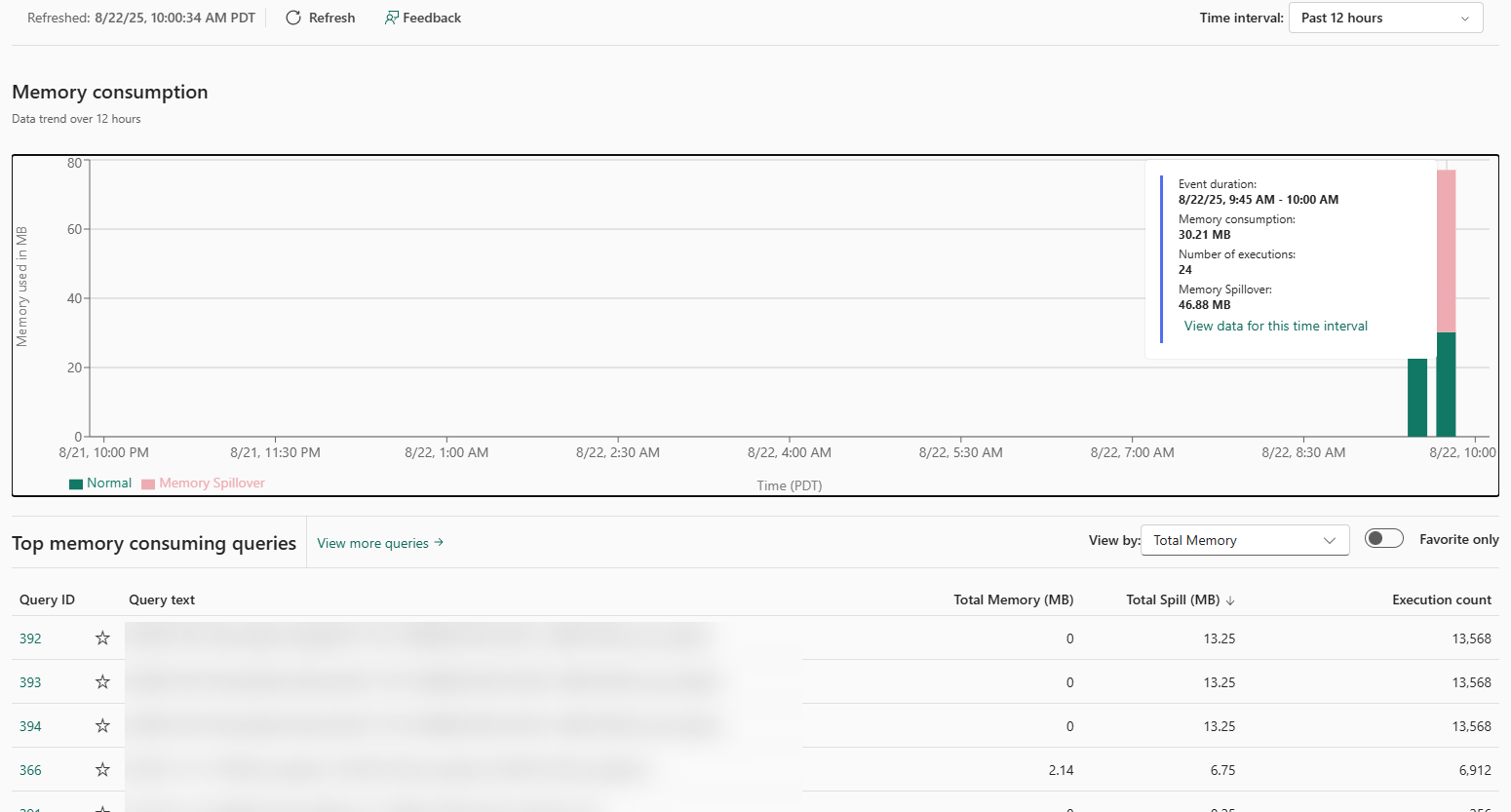Viewport: 1511px width, 812px height.
Task: Open query ID 392 link
Action: coord(30,638)
